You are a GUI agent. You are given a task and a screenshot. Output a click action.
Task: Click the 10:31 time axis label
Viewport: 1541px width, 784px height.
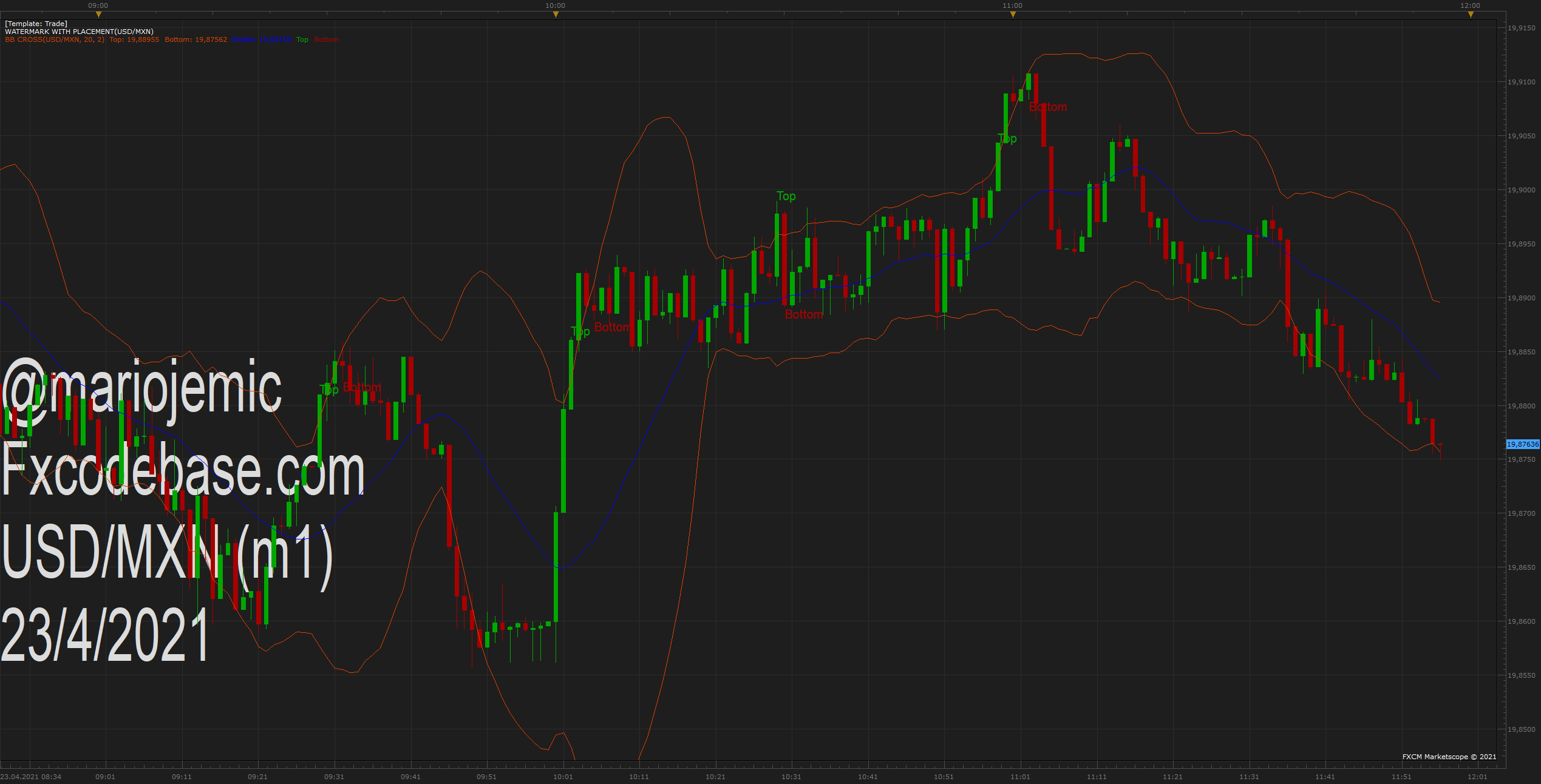791,777
